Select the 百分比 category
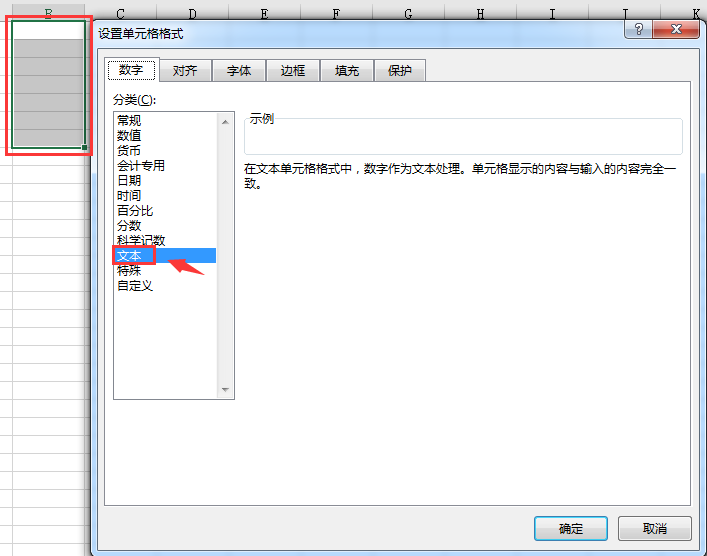The height and width of the screenshot is (556, 707). (x=135, y=211)
